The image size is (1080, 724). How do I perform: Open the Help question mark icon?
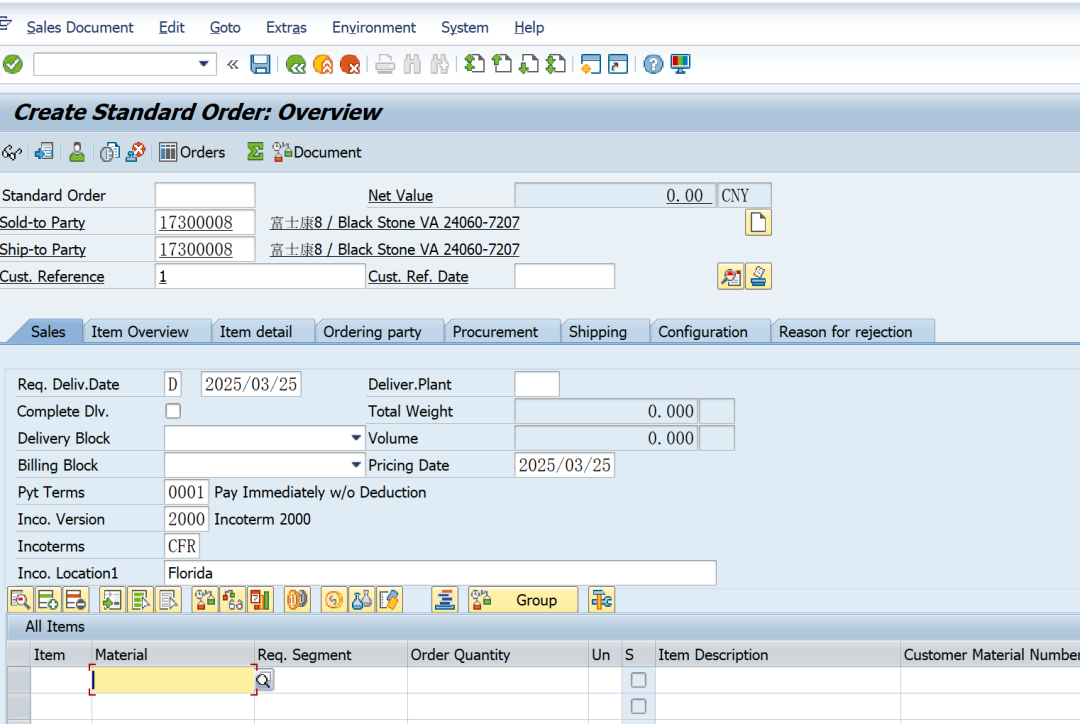coord(653,64)
